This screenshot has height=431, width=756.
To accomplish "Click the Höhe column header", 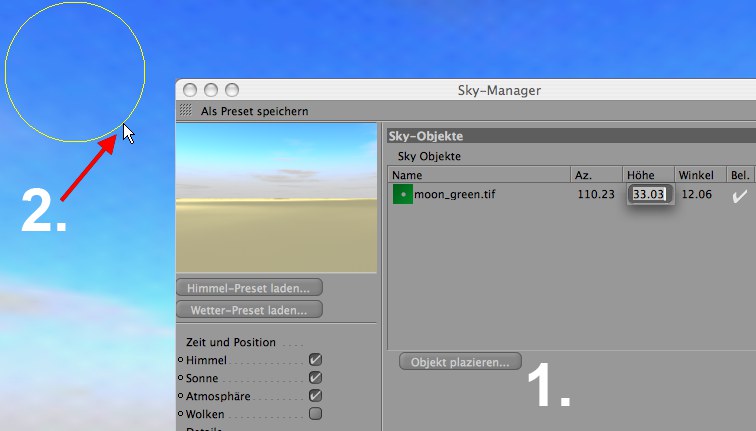I will click(648, 175).
